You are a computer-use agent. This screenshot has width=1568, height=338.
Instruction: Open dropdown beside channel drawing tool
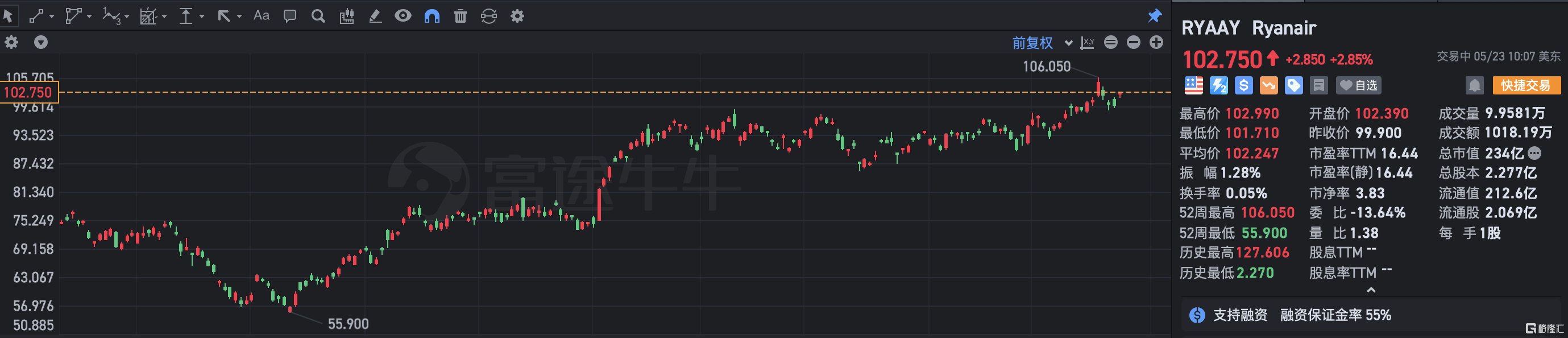164,17
